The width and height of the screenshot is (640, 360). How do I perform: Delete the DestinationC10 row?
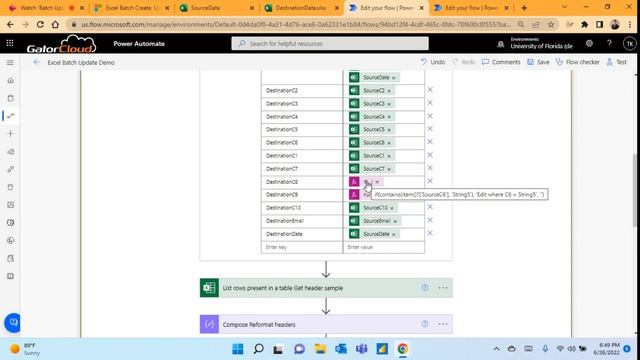point(430,207)
